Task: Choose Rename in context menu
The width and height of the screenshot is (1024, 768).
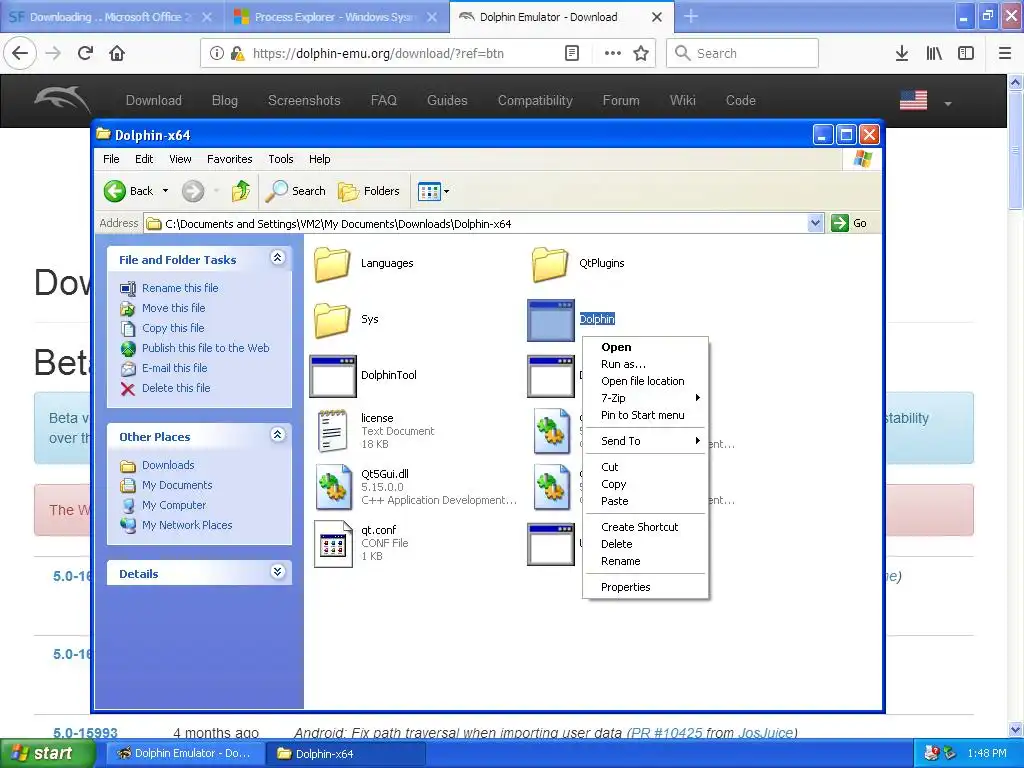Action: [x=620, y=561]
